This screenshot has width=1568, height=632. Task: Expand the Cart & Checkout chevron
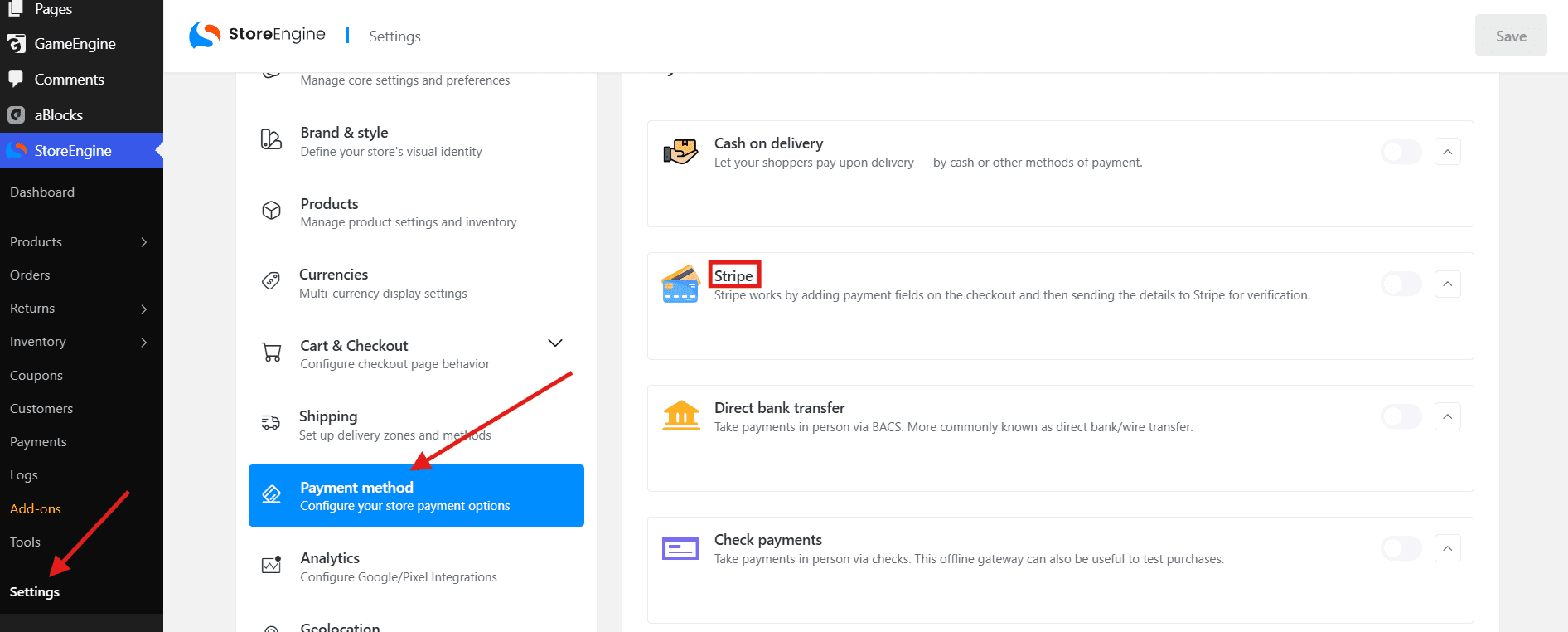pyautogui.click(x=555, y=343)
